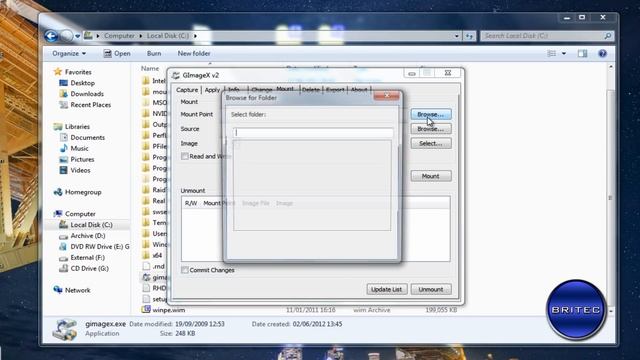Click the Source Browse button

(x=431, y=129)
